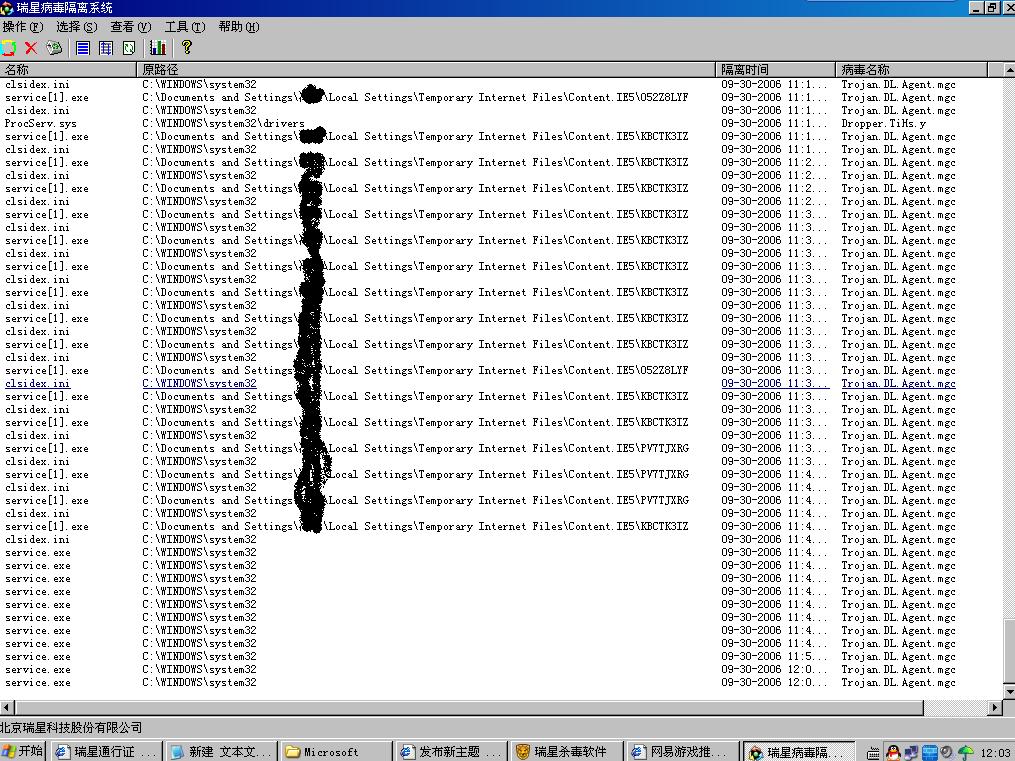
Task: Click horizontal scrollbar left arrow
Action: [x=7, y=707]
